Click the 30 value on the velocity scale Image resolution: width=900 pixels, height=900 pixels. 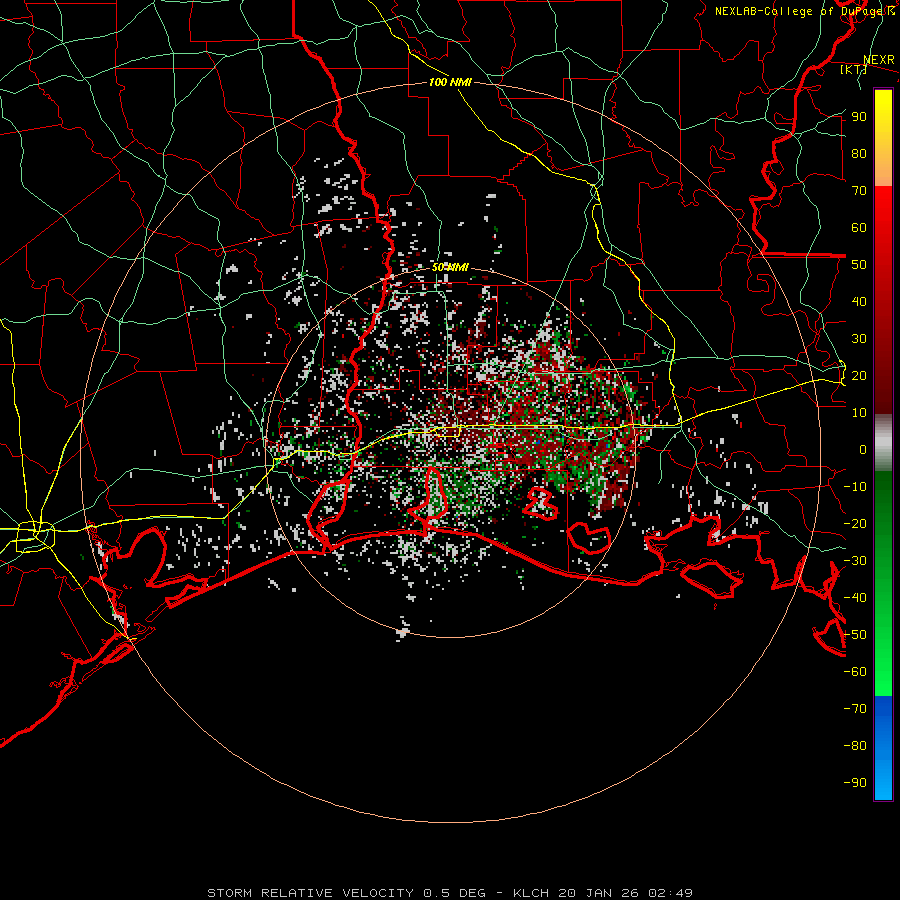pos(859,339)
